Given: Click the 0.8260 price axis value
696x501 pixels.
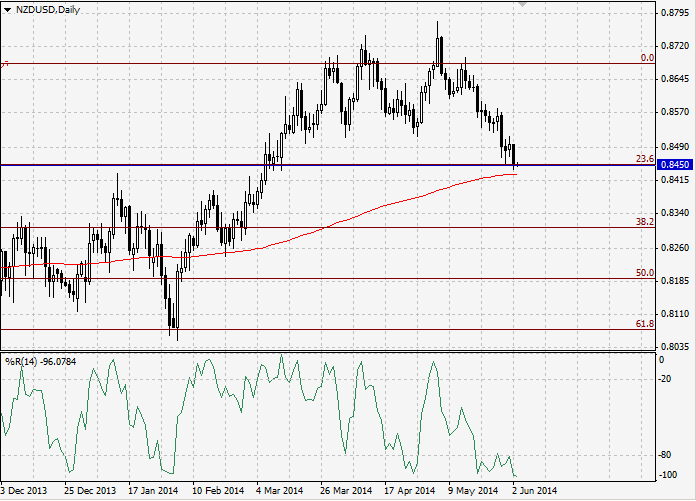Looking at the screenshot, I should (x=675, y=248).
